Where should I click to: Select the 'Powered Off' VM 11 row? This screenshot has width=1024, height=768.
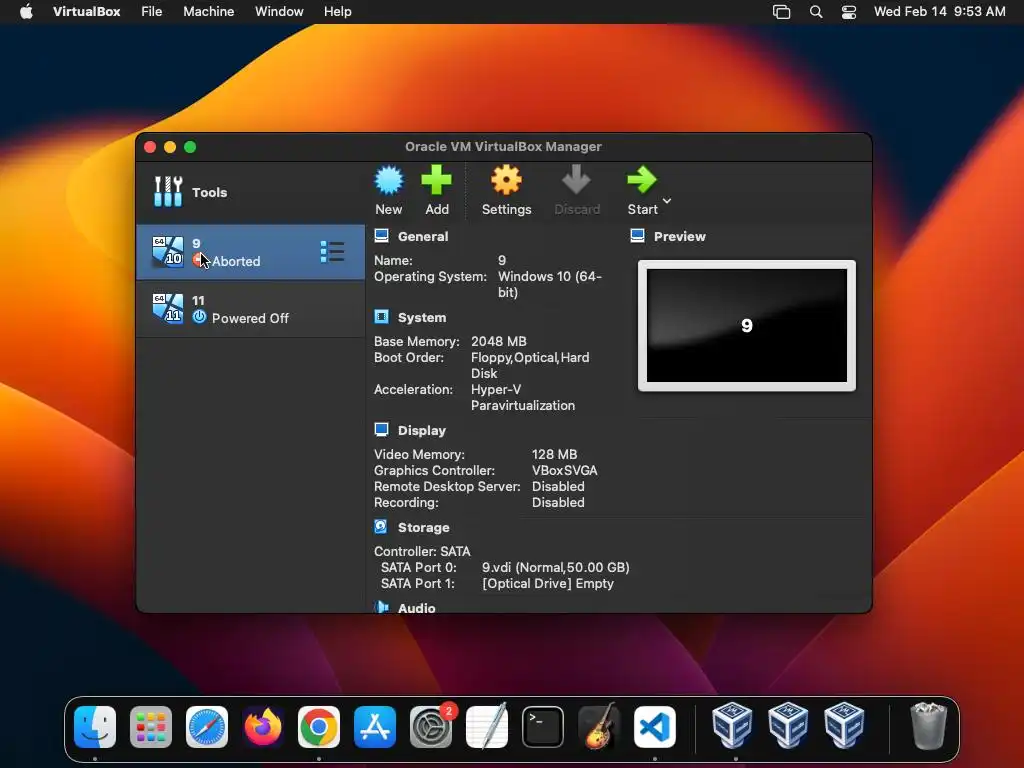point(251,309)
